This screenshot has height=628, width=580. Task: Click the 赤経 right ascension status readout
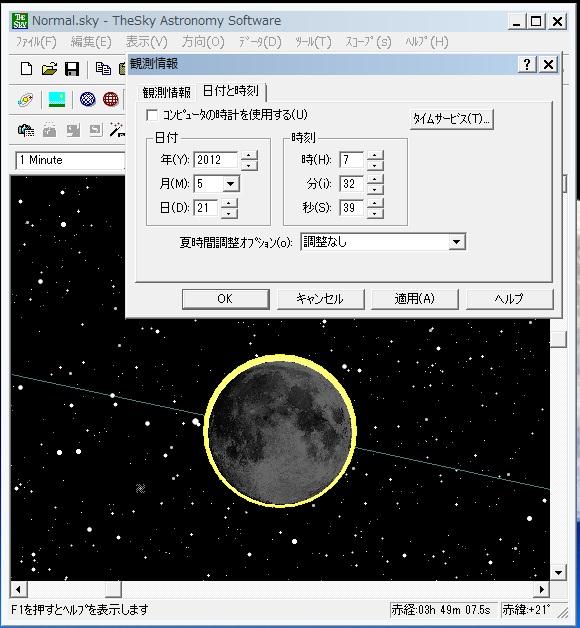click(x=443, y=610)
